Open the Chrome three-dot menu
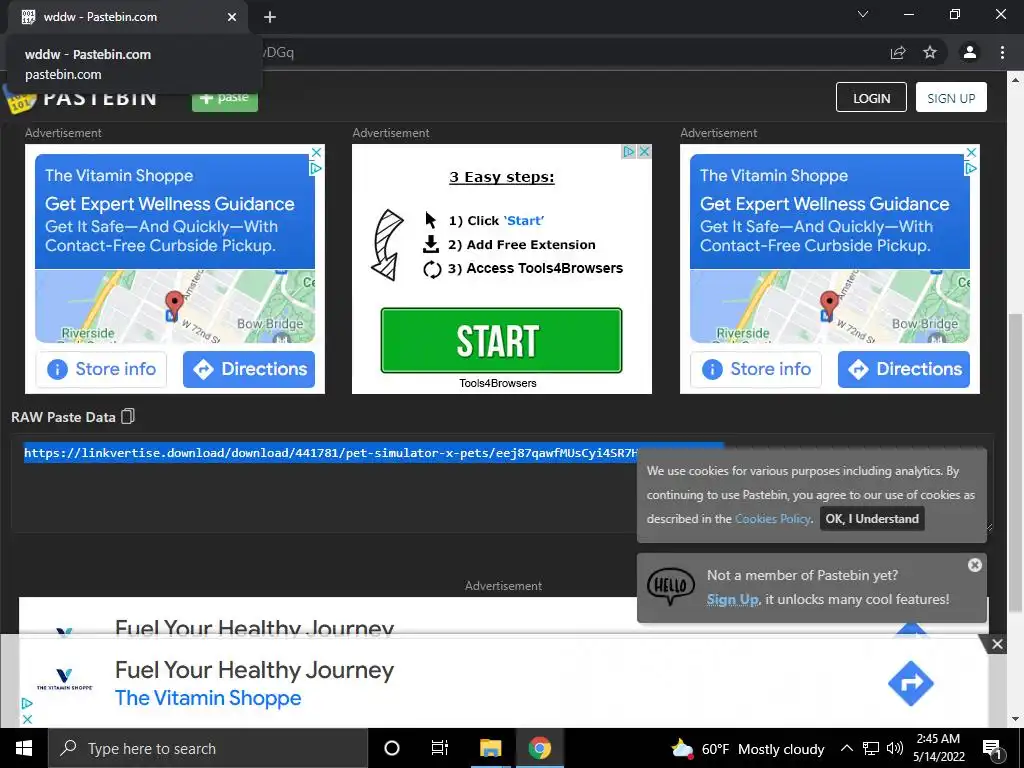 click(x=1002, y=52)
